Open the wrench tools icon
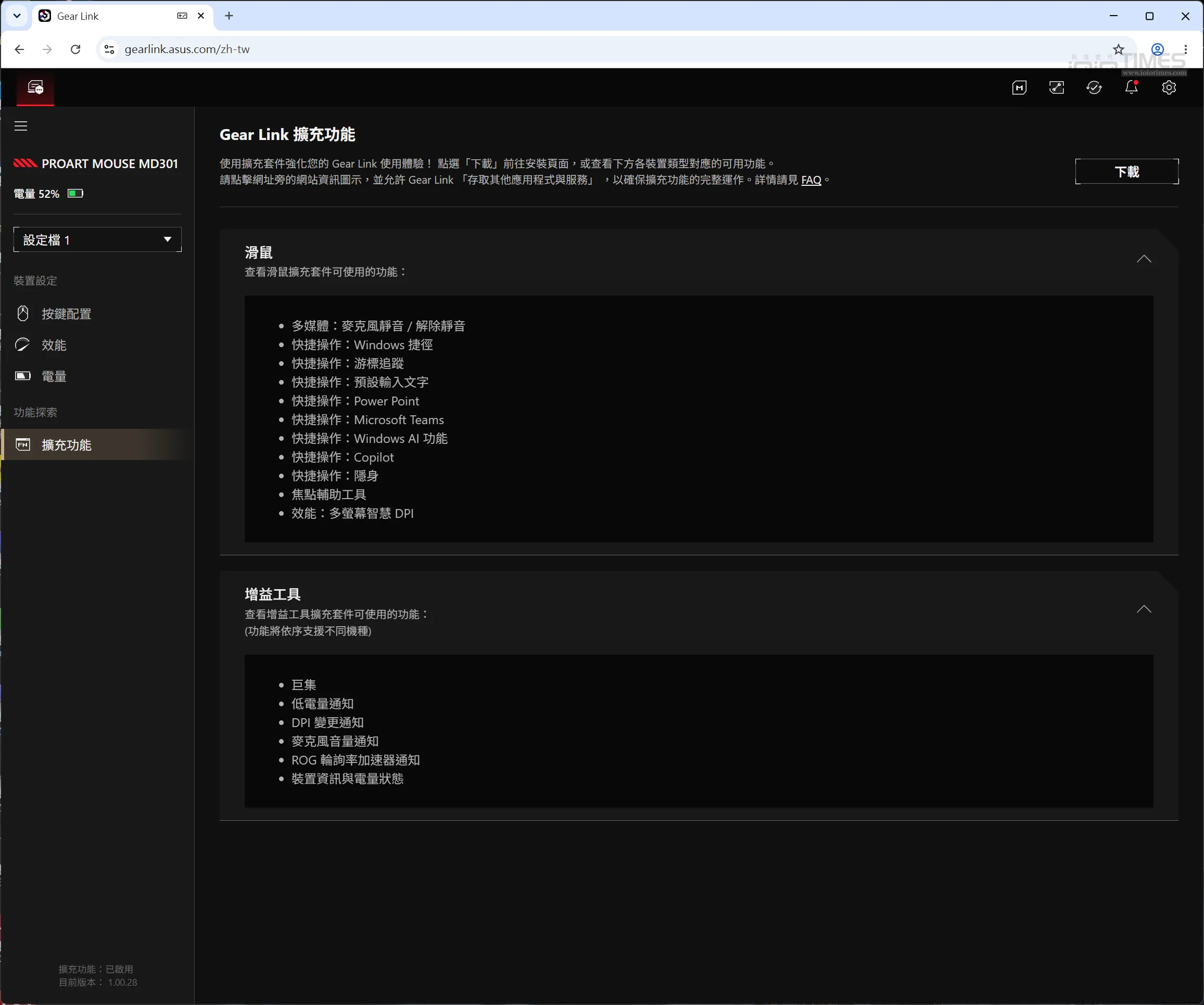The height and width of the screenshot is (1005, 1204). [1057, 88]
